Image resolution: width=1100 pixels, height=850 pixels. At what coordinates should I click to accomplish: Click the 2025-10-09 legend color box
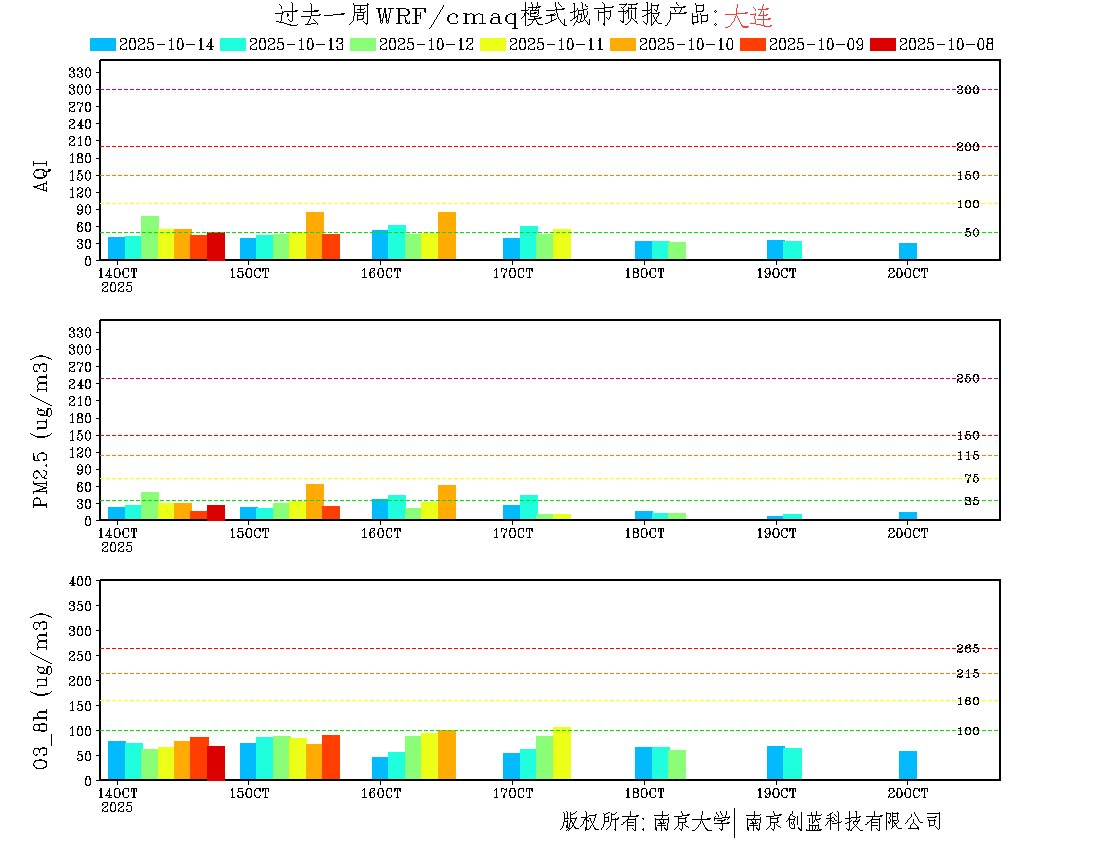[753, 44]
